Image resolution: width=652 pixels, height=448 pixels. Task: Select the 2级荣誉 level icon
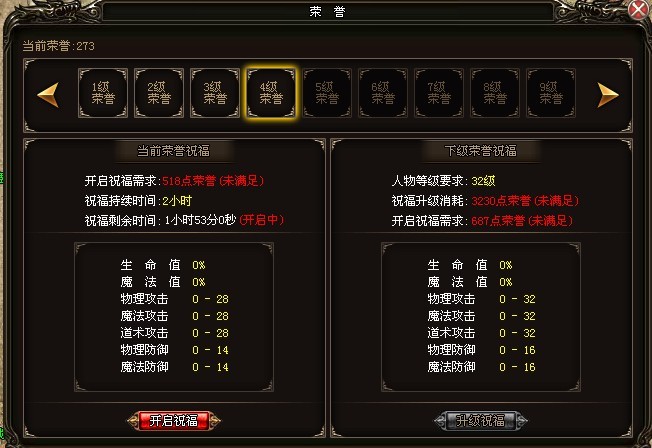coord(159,93)
